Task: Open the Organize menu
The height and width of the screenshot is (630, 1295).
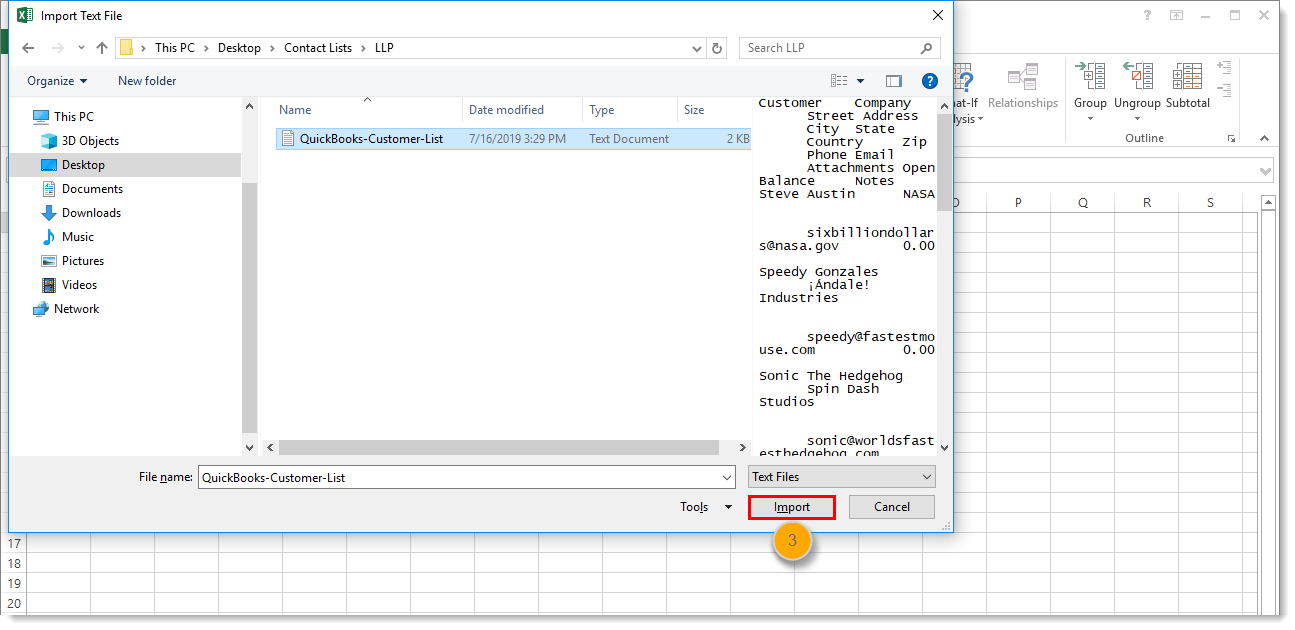Action: coord(57,81)
